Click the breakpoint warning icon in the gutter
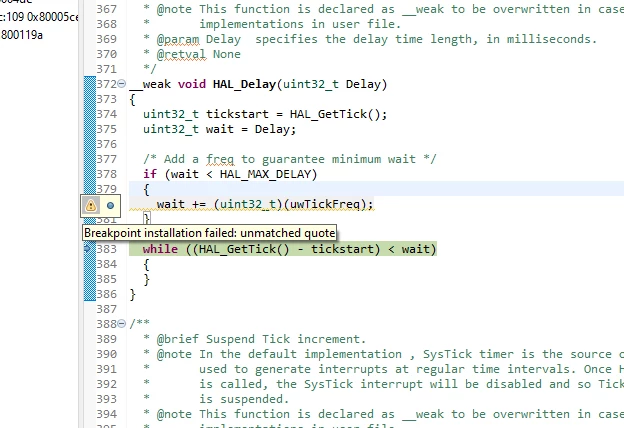Image resolution: width=624 pixels, height=428 pixels. click(x=91, y=205)
